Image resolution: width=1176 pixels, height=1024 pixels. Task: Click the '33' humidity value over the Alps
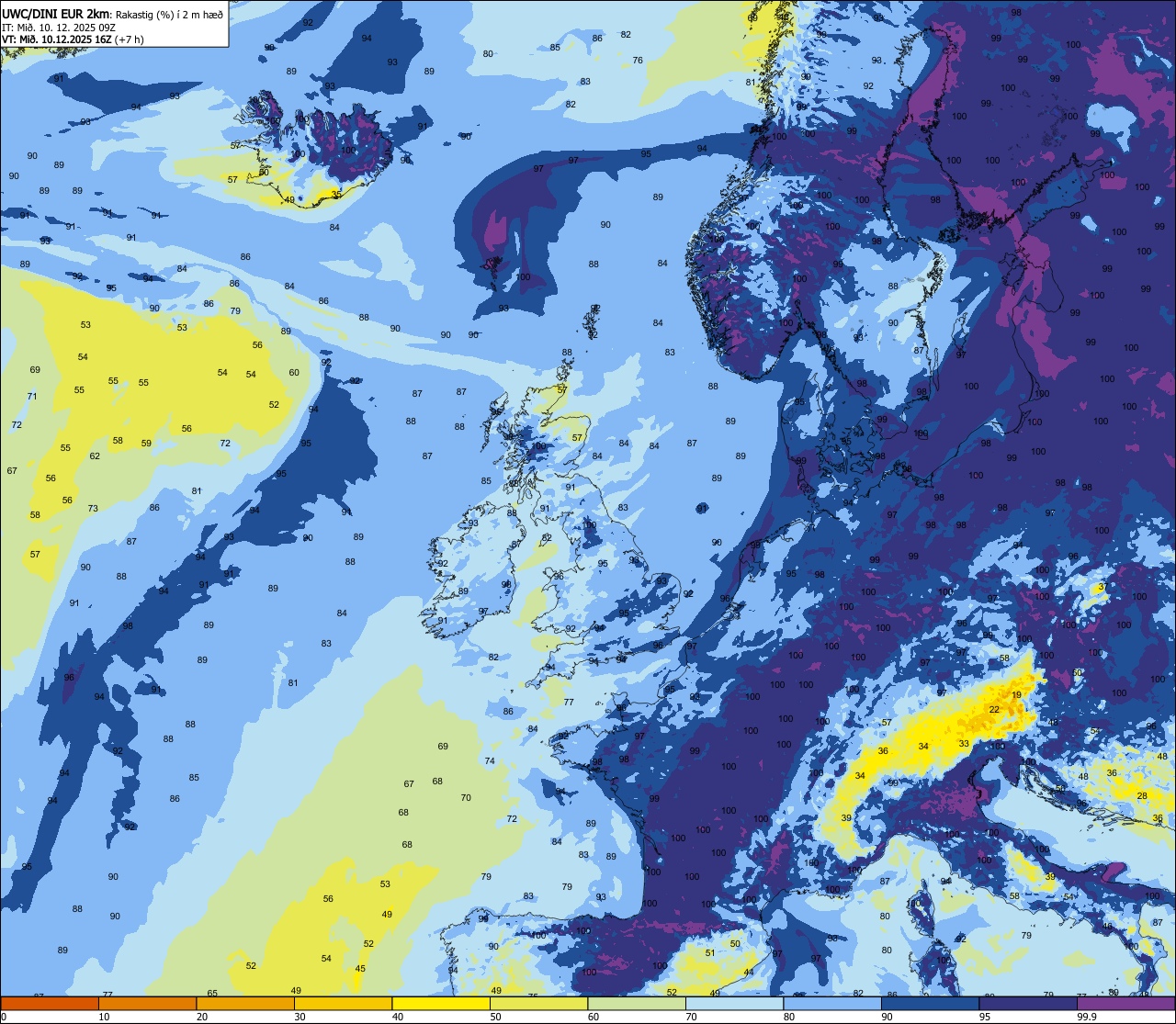[964, 743]
